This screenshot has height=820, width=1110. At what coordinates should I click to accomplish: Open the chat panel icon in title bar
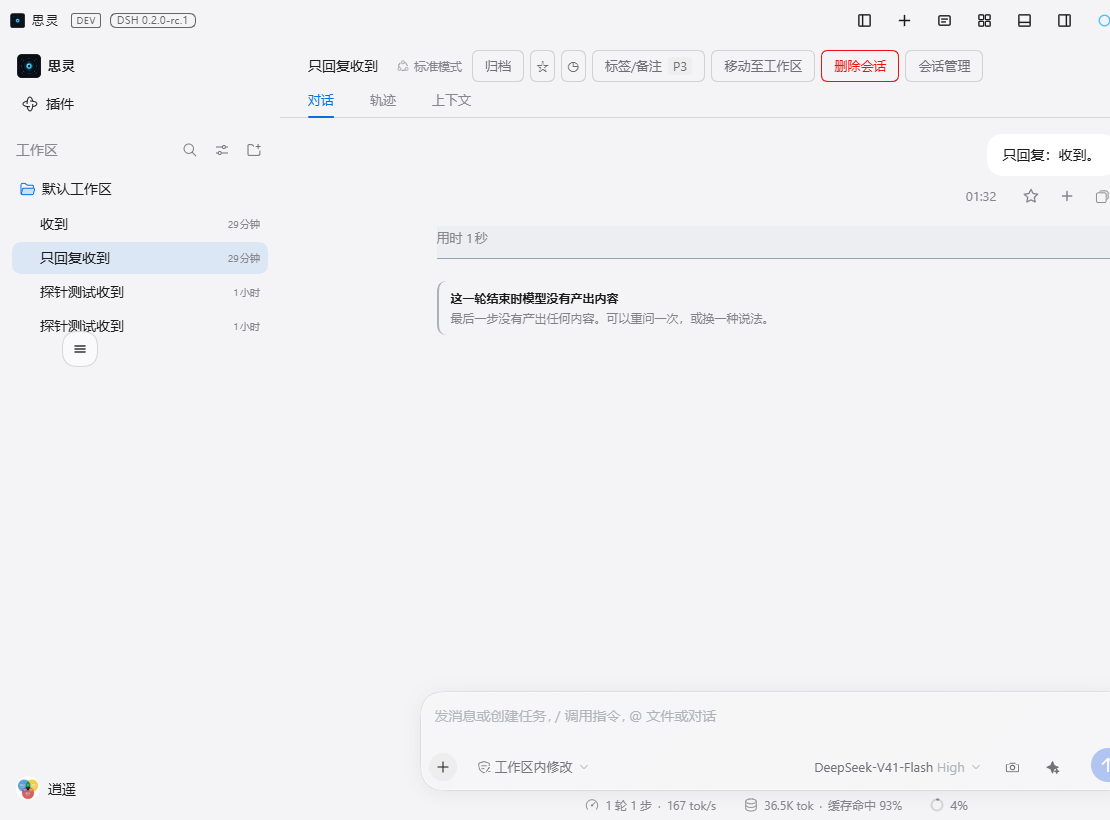(x=944, y=21)
